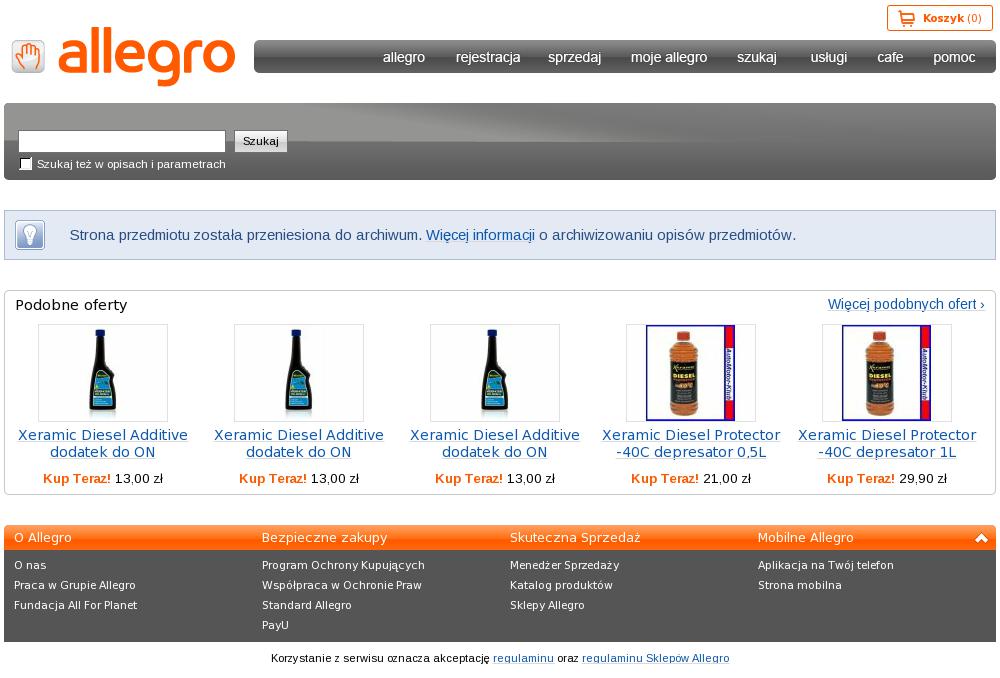
Task: Choose 'szukaj' in the top navigation bar
Action: point(757,57)
